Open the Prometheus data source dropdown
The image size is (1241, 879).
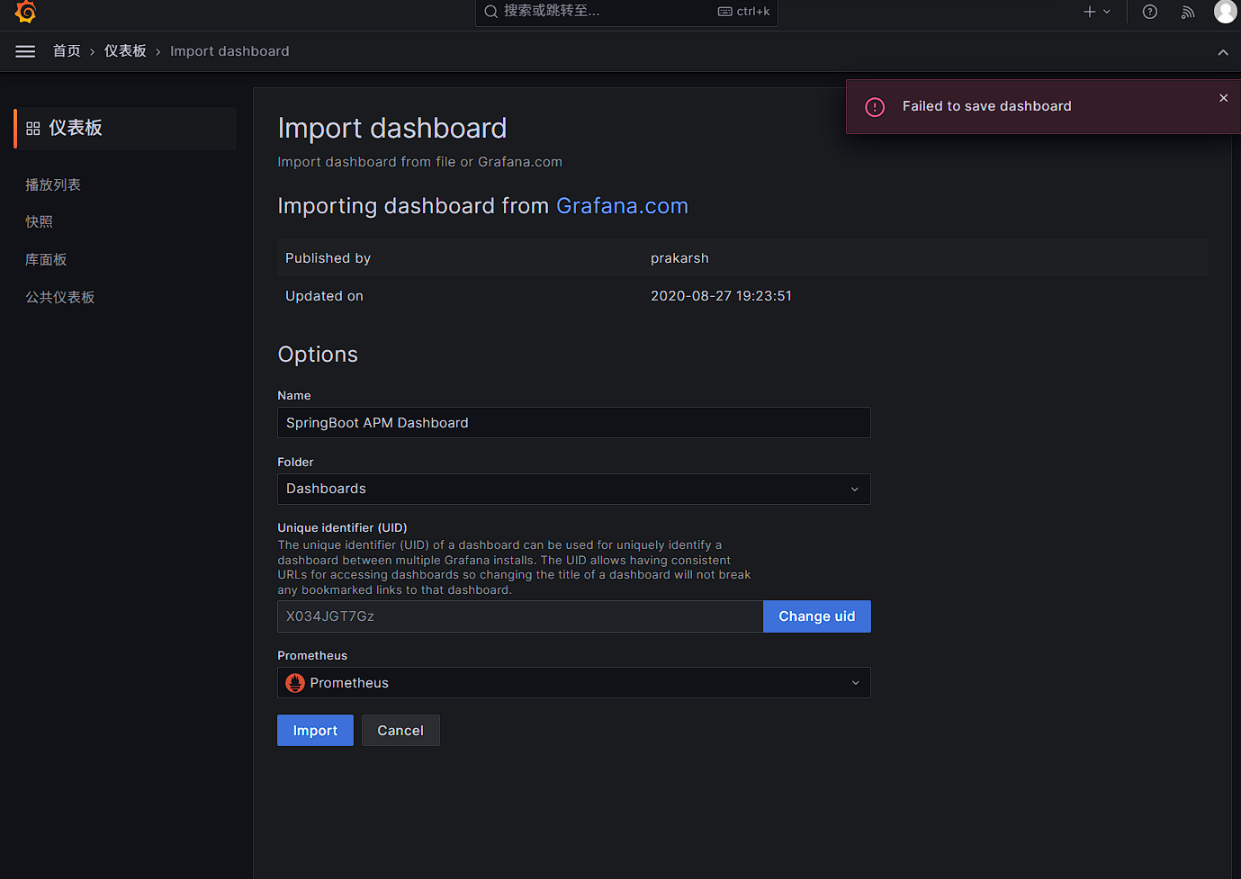click(574, 683)
